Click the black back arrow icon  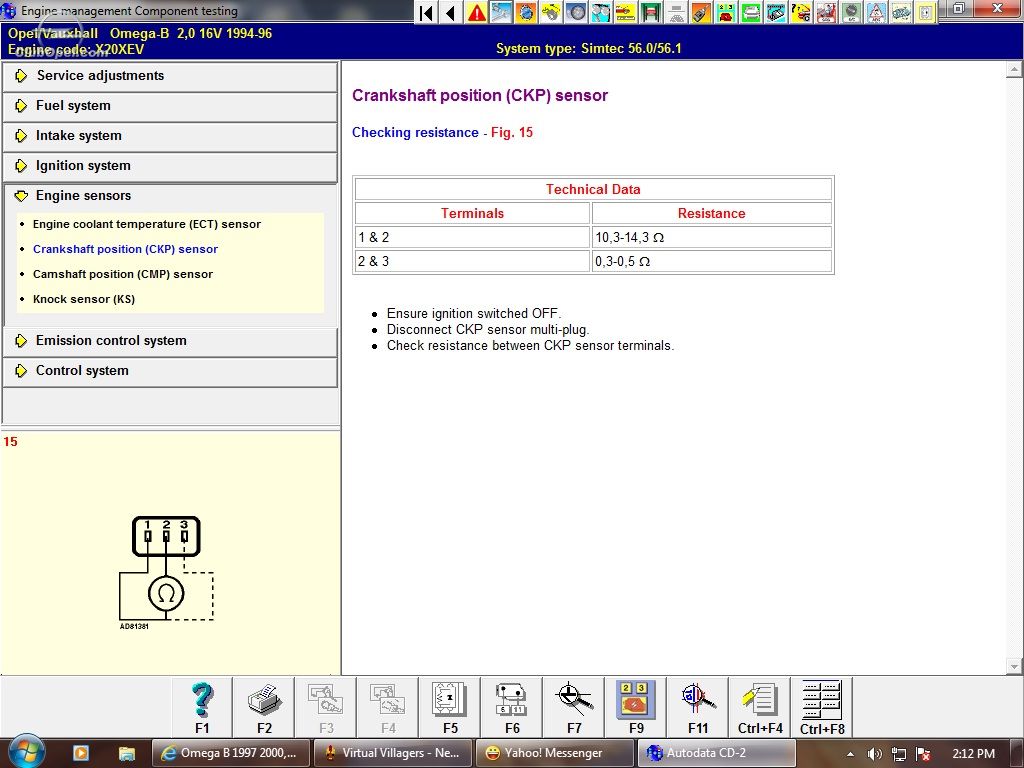(x=451, y=12)
